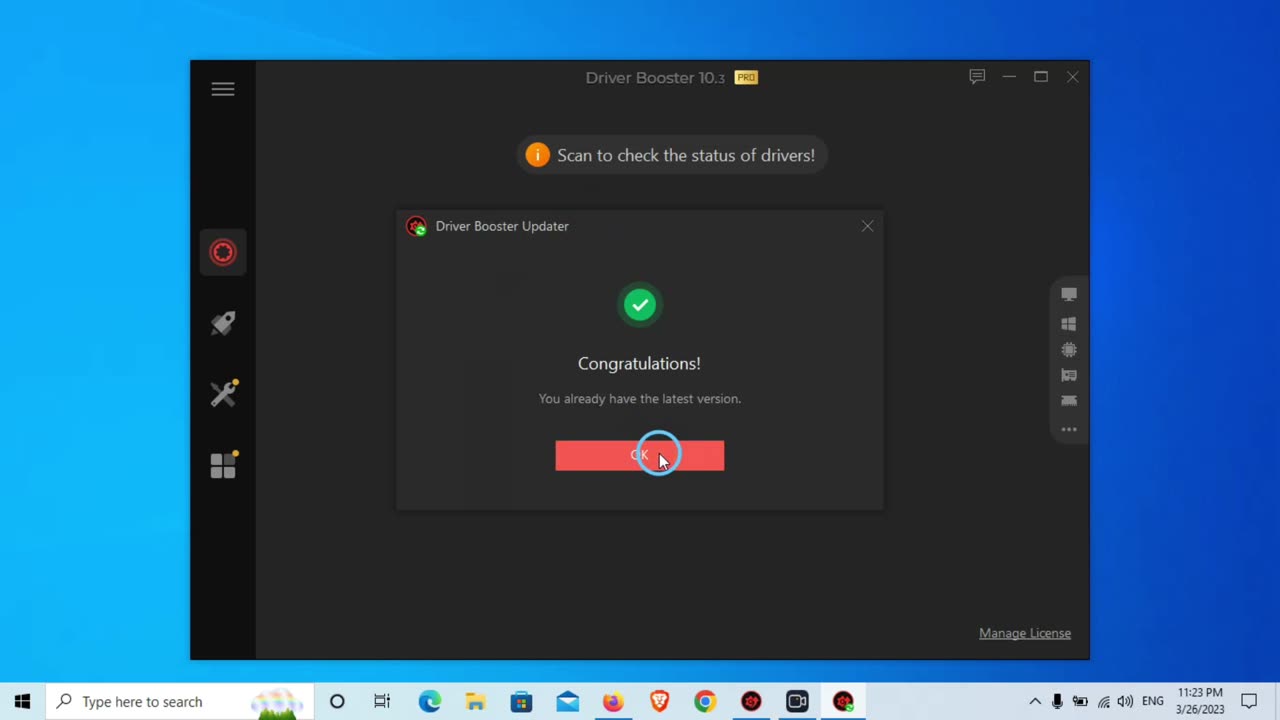This screenshot has height=720, width=1280.
Task: Maximize the Driver Booster window
Action: click(1041, 77)
